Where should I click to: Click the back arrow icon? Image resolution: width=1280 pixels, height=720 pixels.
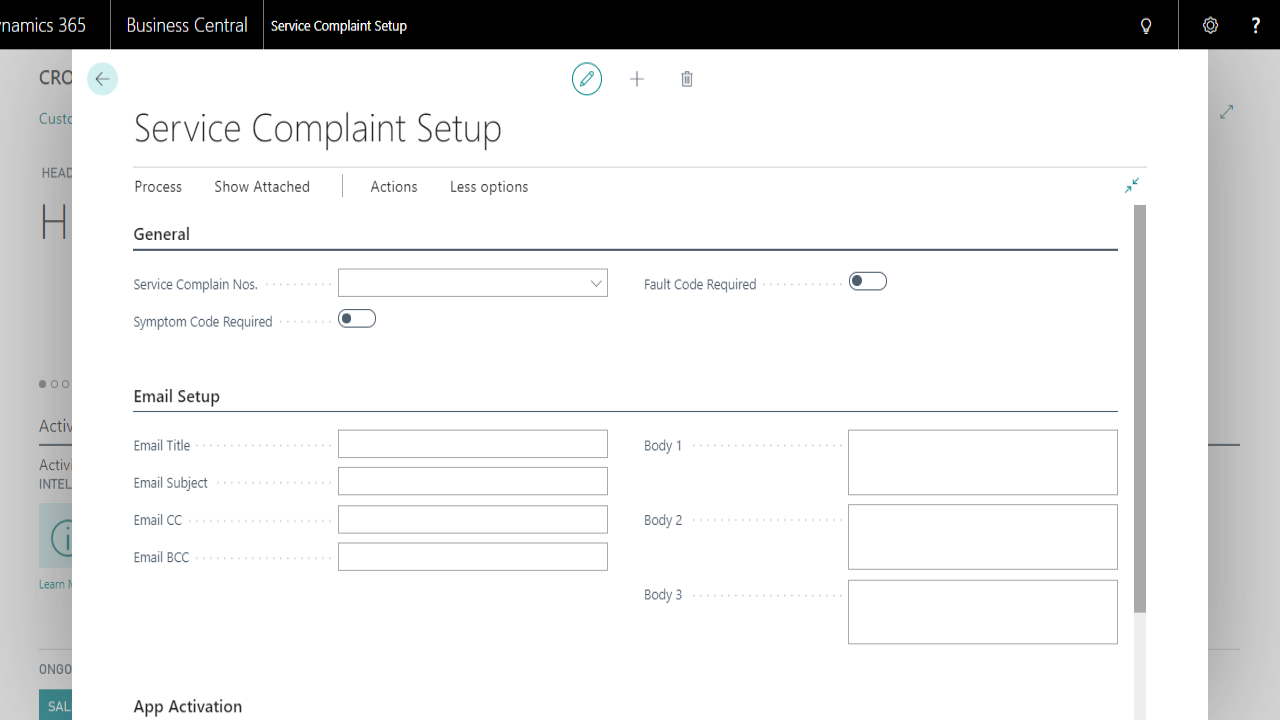tap(102, 79)
